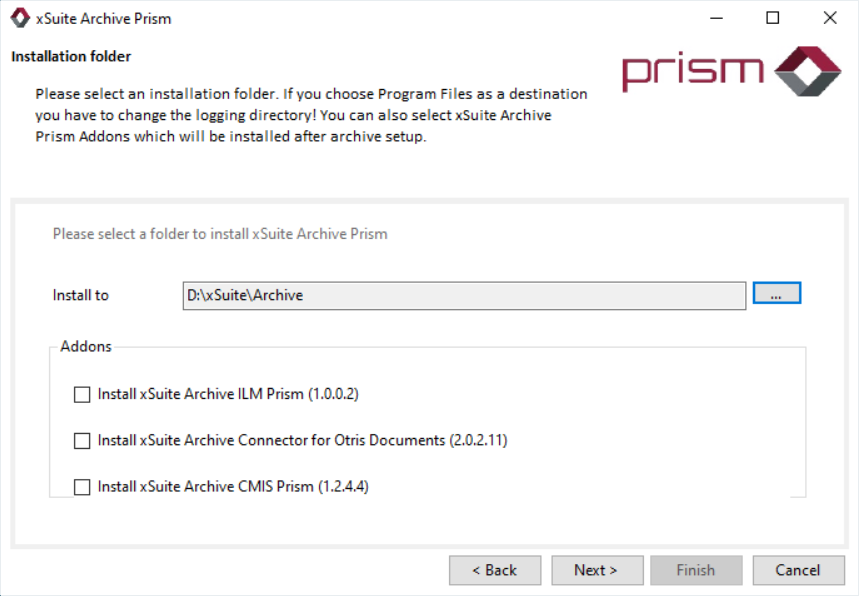Cancel the installation
Screen dimensions: 859x596
798,570
